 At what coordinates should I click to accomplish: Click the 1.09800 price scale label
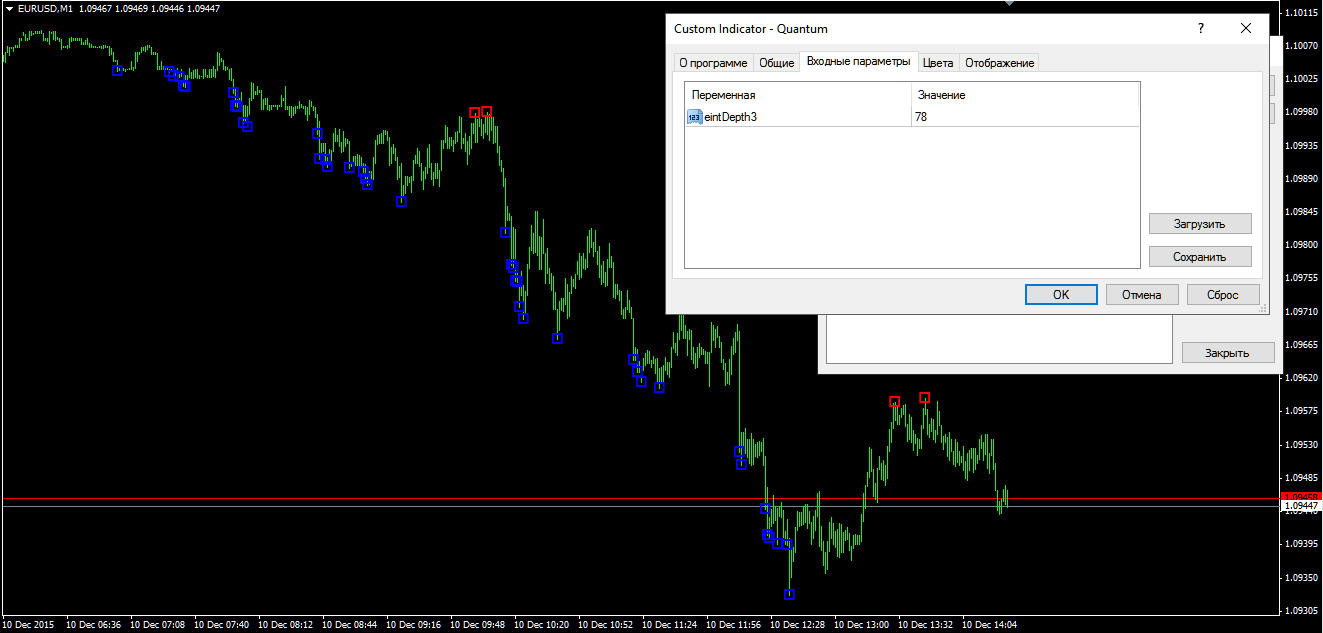point(1303,245)
